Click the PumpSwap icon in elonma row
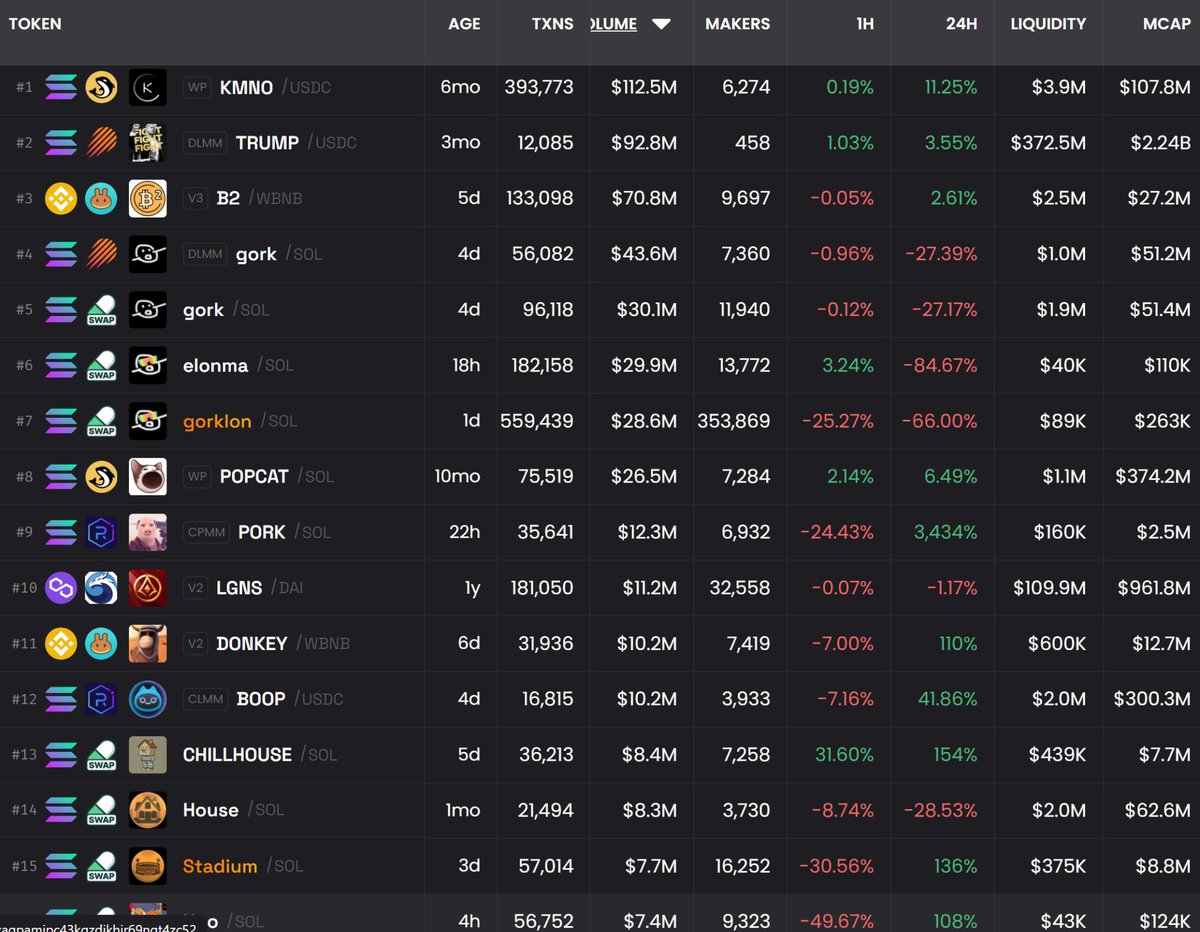The image size is (1200, 932). (101, 365)
